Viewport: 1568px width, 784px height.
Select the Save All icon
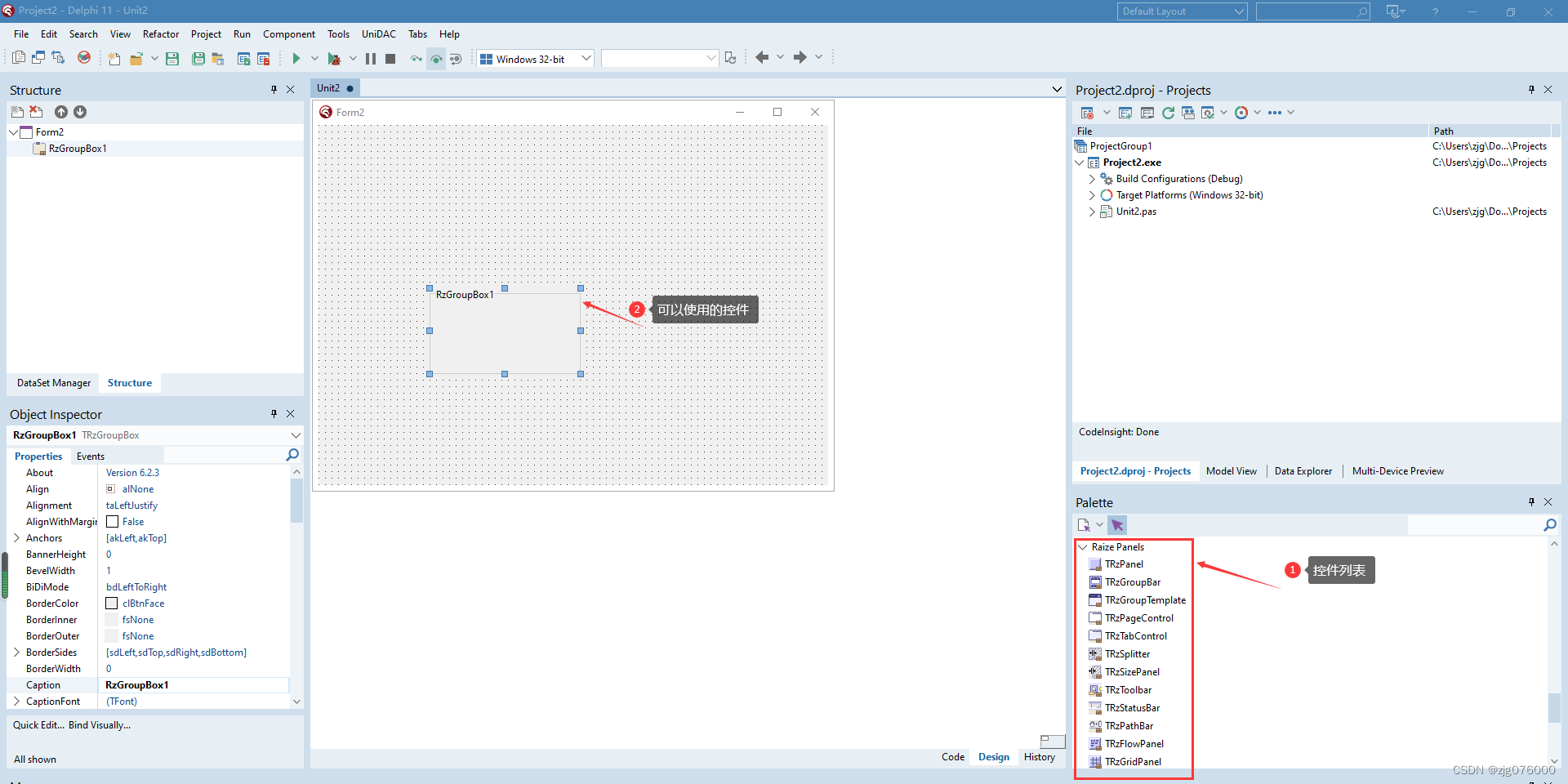click(198, 58)
